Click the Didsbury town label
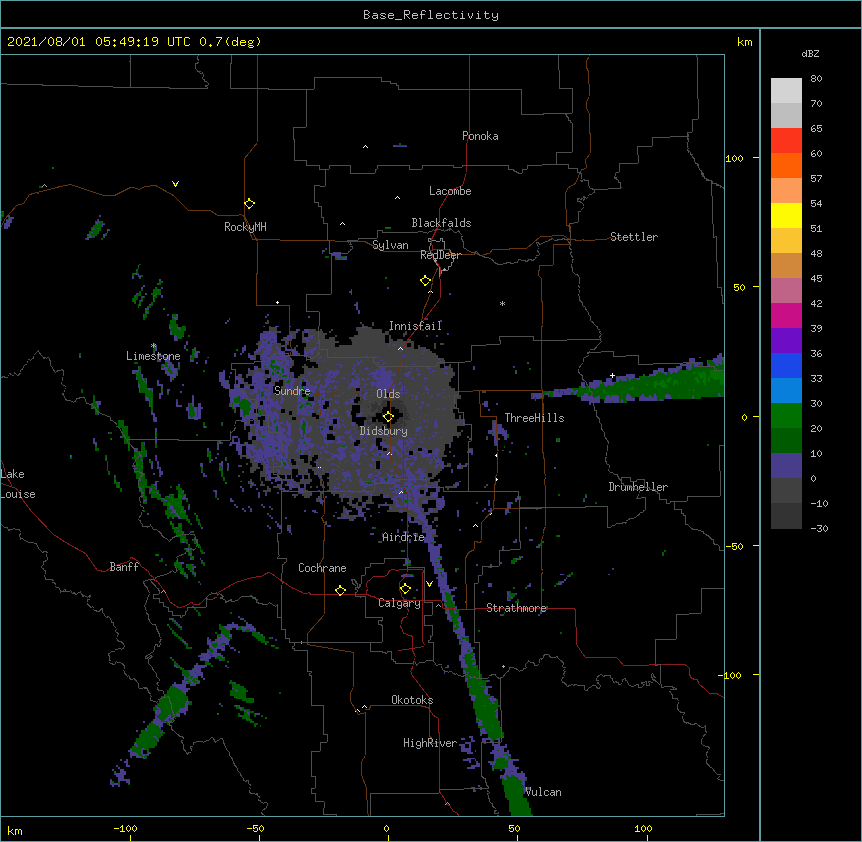862x842 pixels. tap(384, 431)
